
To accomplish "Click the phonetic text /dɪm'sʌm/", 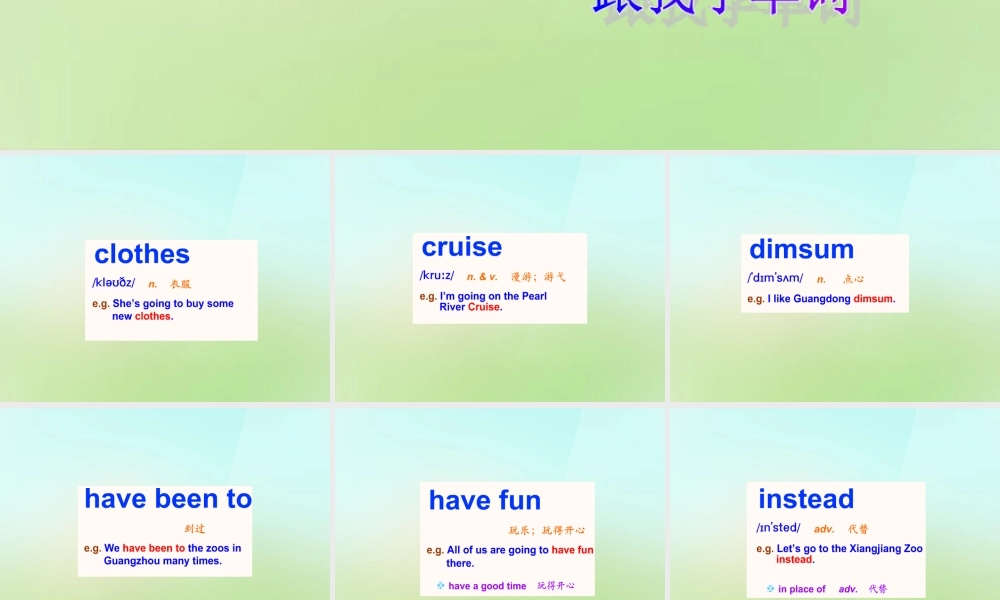I will pos(775,278).
